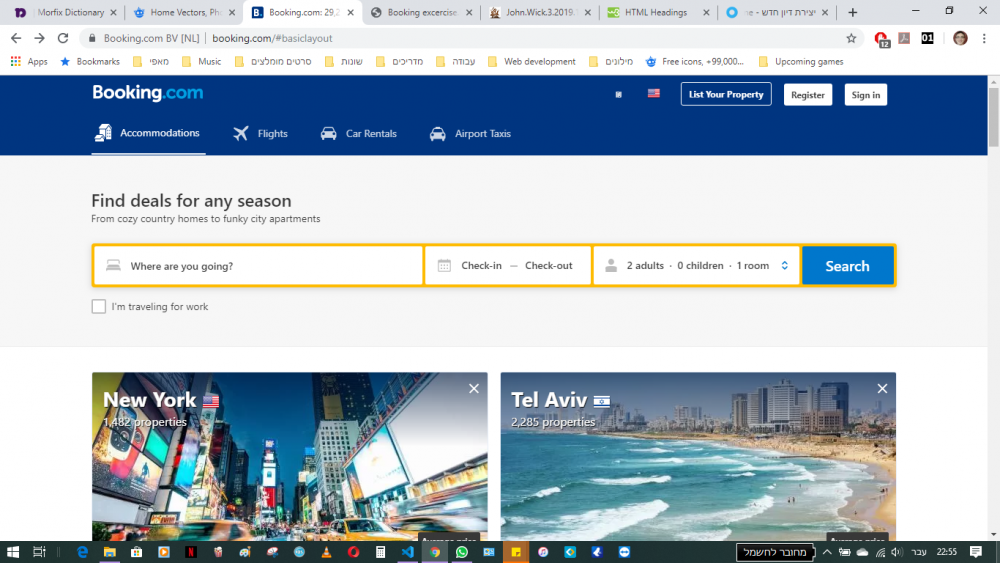Open the עבודה bookmarks folder
This screenshot has width=1000, height=563.
click(455, 62)
